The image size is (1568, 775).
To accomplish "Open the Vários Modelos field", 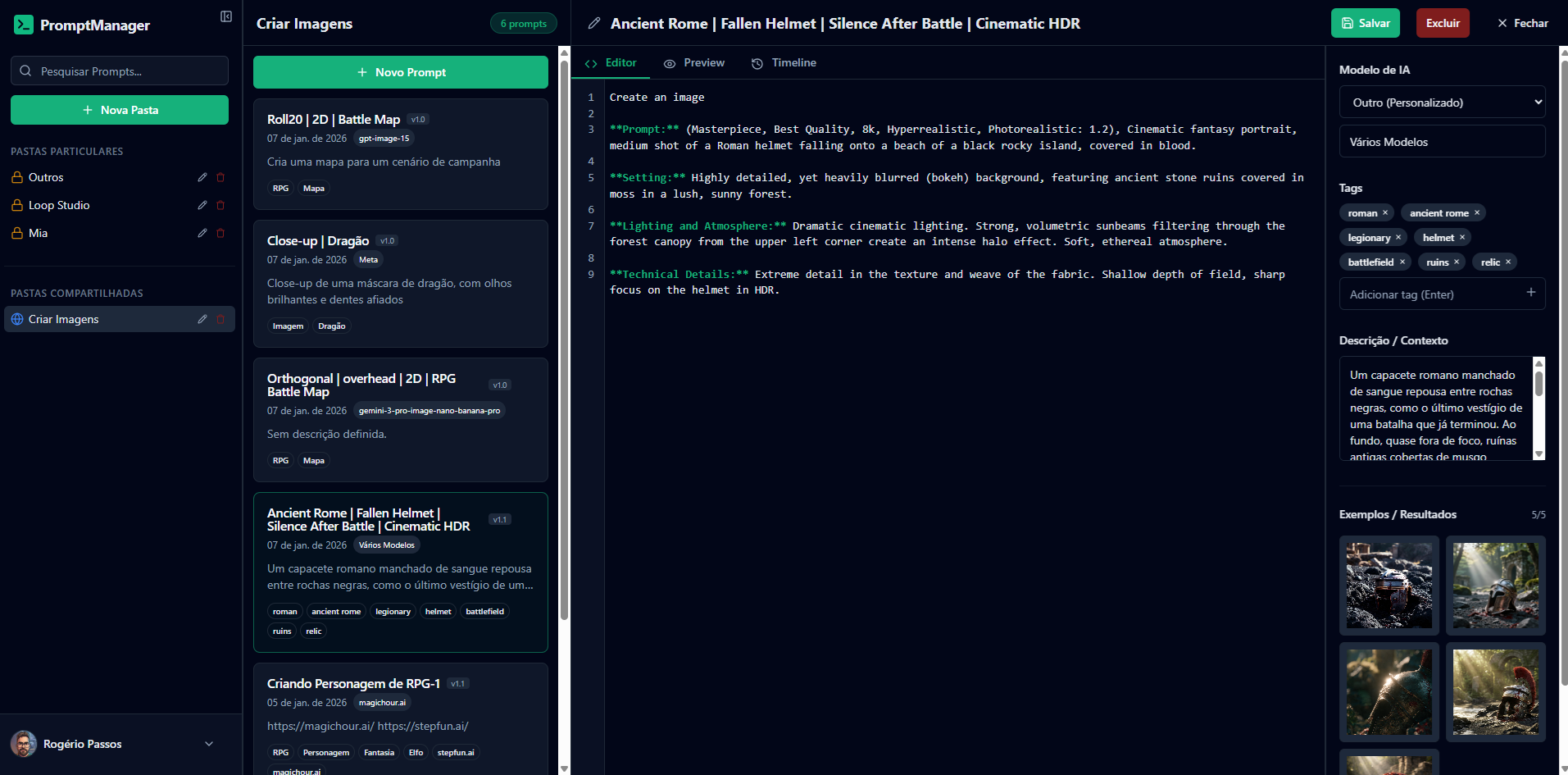I will click(x=1441, y=141).
